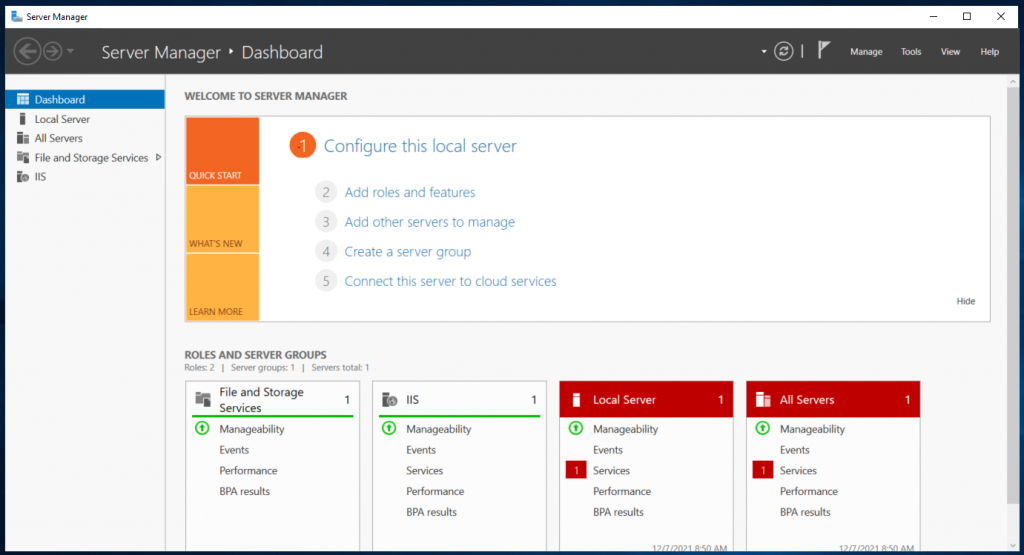The height and width of the screenshot is (555, 1024).
Task: Click the forward navigation arrow
Action: [53, 52]
